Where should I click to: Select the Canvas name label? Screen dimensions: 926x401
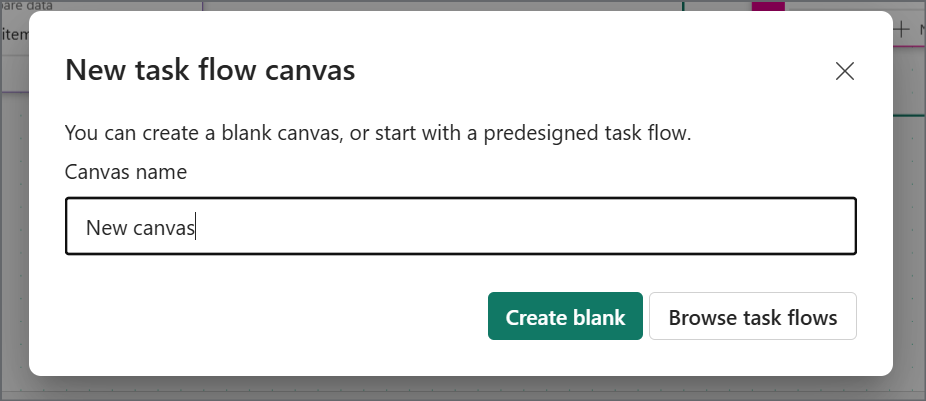coord(126,172)
